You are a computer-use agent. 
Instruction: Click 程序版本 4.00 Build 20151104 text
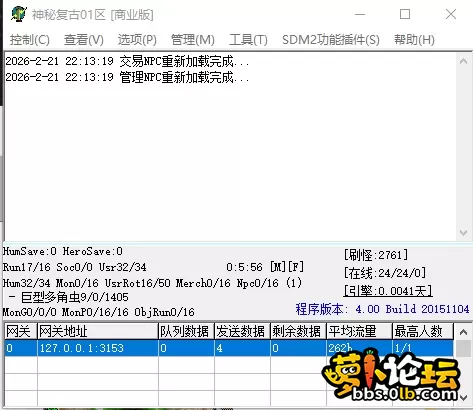(x=382, y=309)
